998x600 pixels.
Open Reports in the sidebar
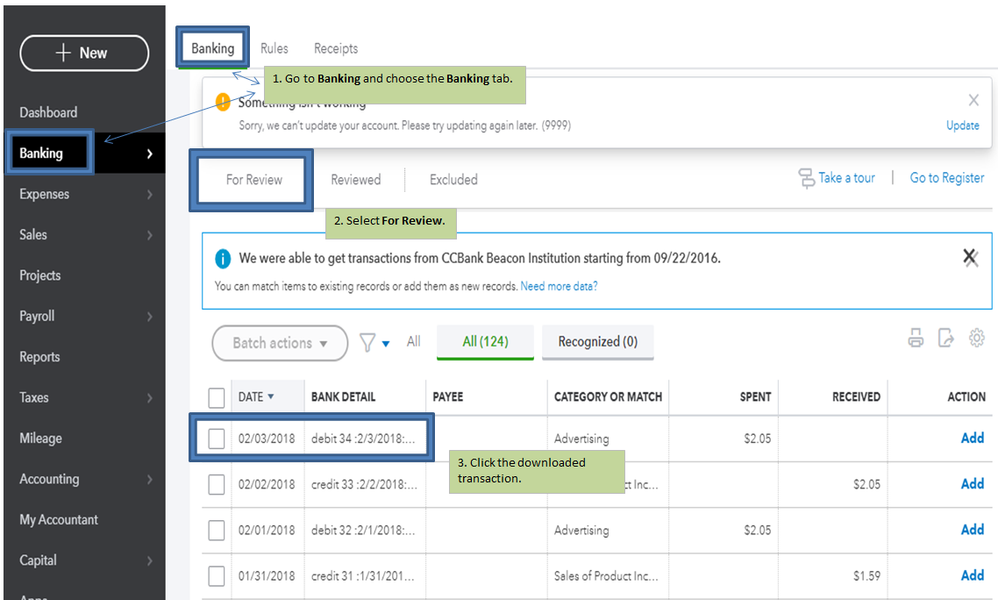click(x=40, y=357)
